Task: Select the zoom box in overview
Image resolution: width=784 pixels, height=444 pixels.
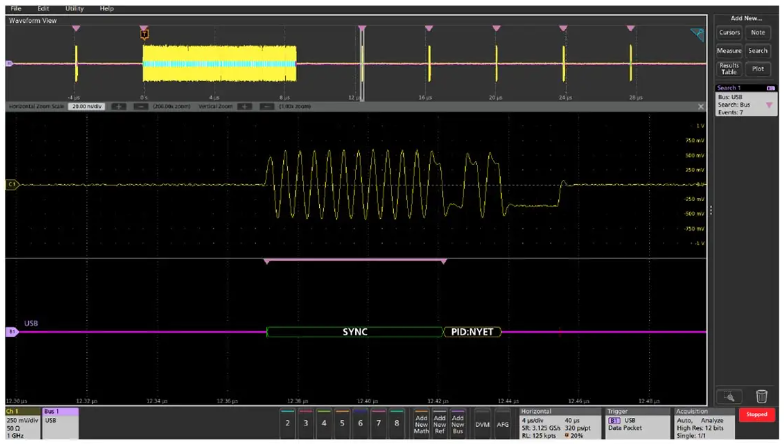Action: click(x=362, y=64)
